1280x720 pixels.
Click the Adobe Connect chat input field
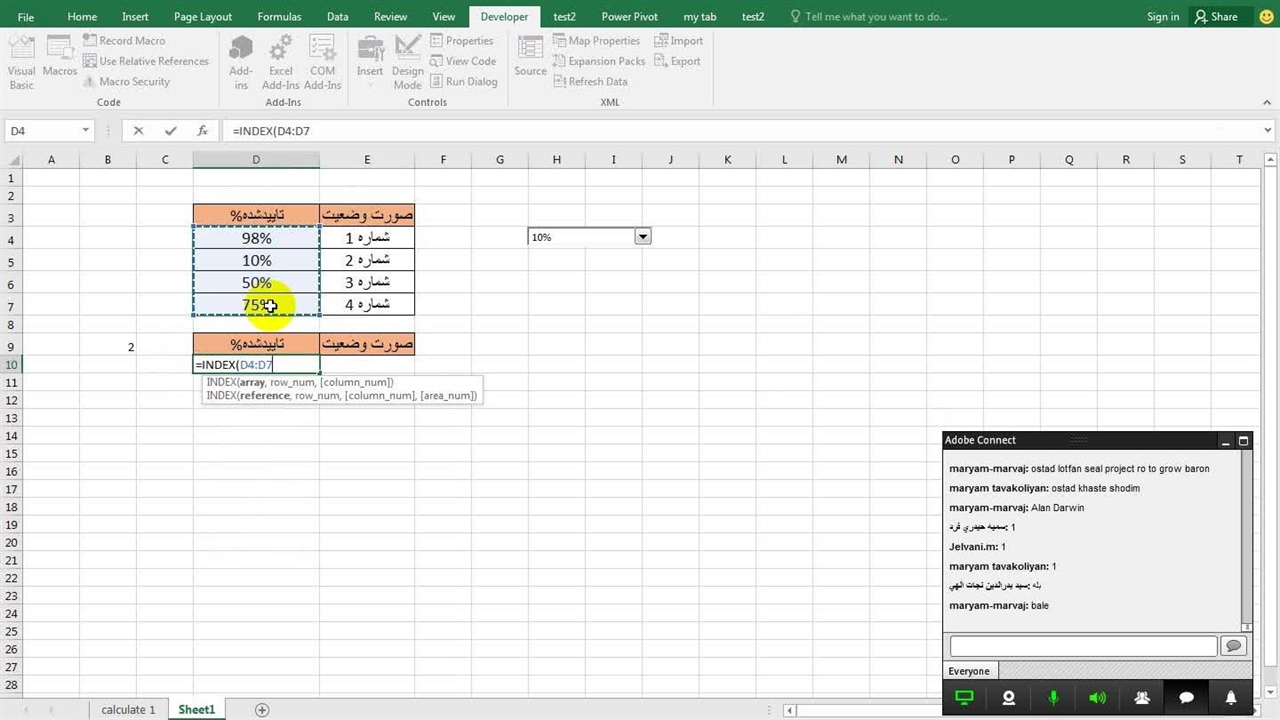click(1082, 646)
